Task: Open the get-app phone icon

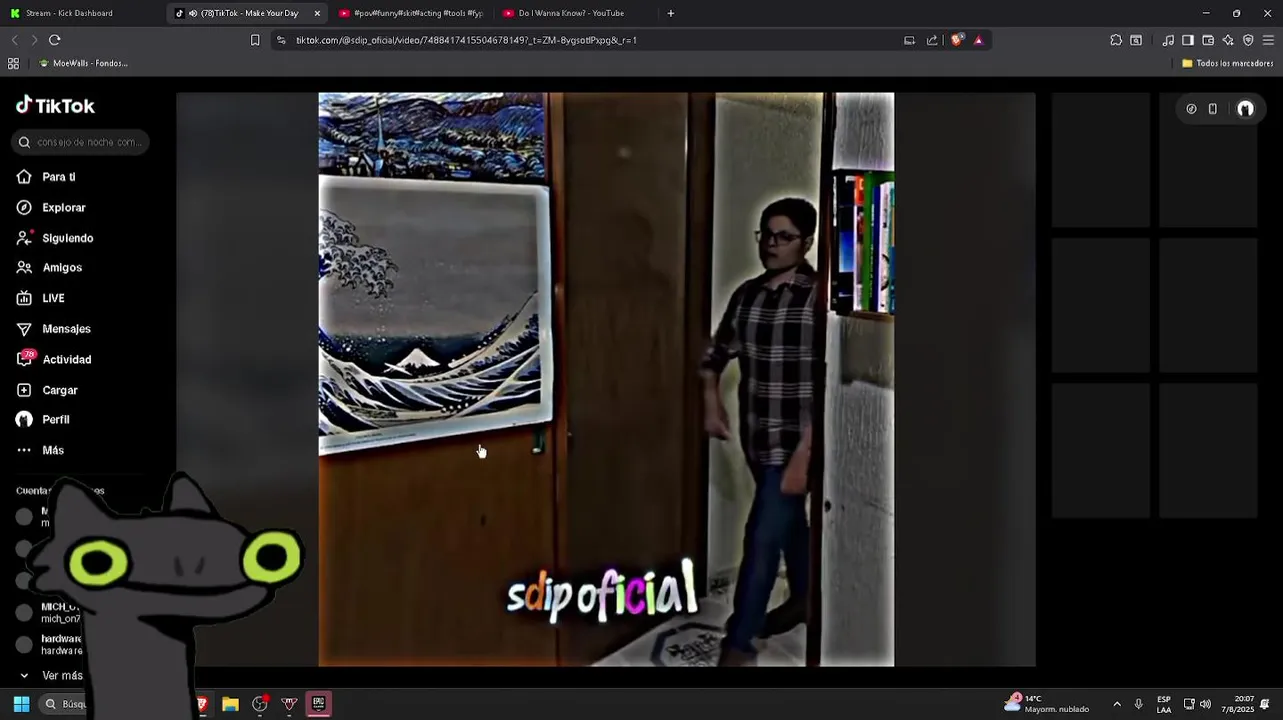Action: pyautogui.click(x=1213, y=109)
